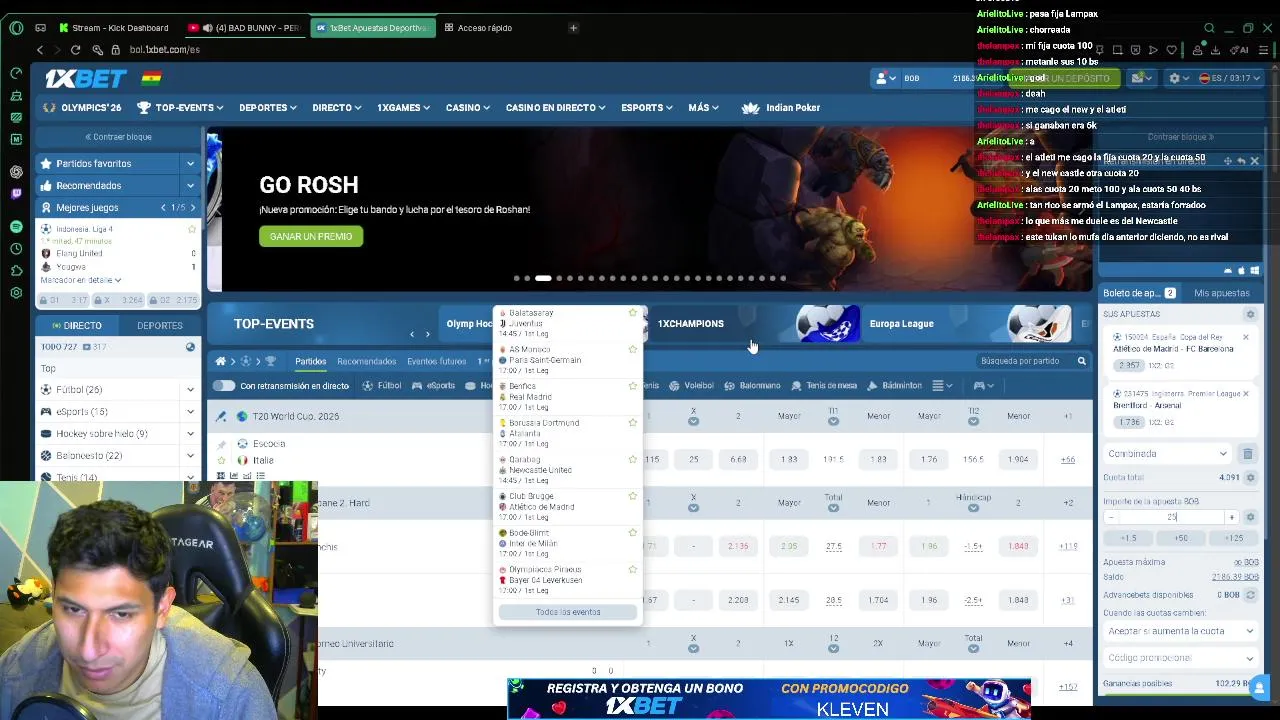This screenshot has width=1280, height=720.
Task: Click Todos los eventos button
Action: pos(568,612)
